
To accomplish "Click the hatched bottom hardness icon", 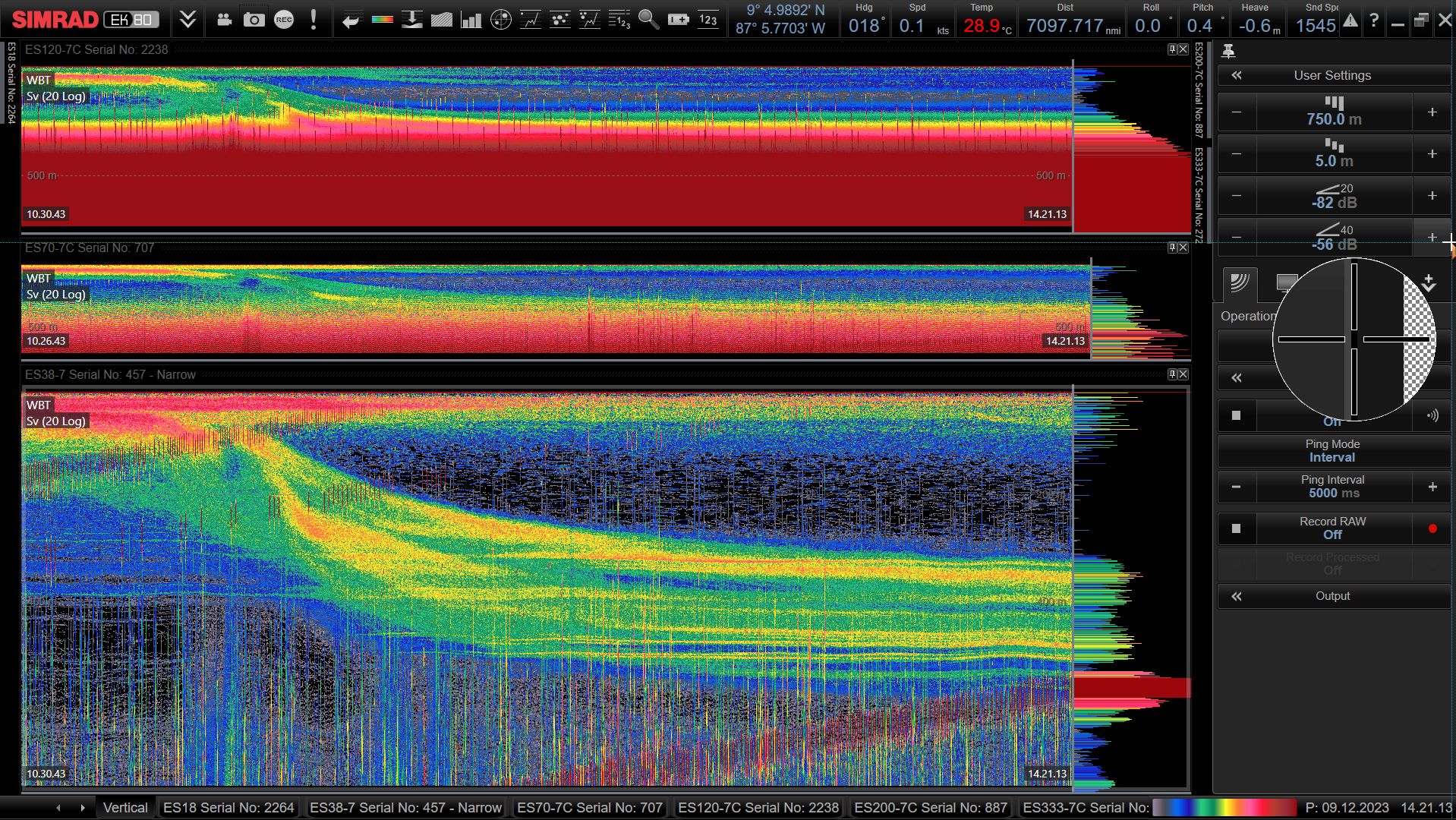I will click(x=442, y=20).
